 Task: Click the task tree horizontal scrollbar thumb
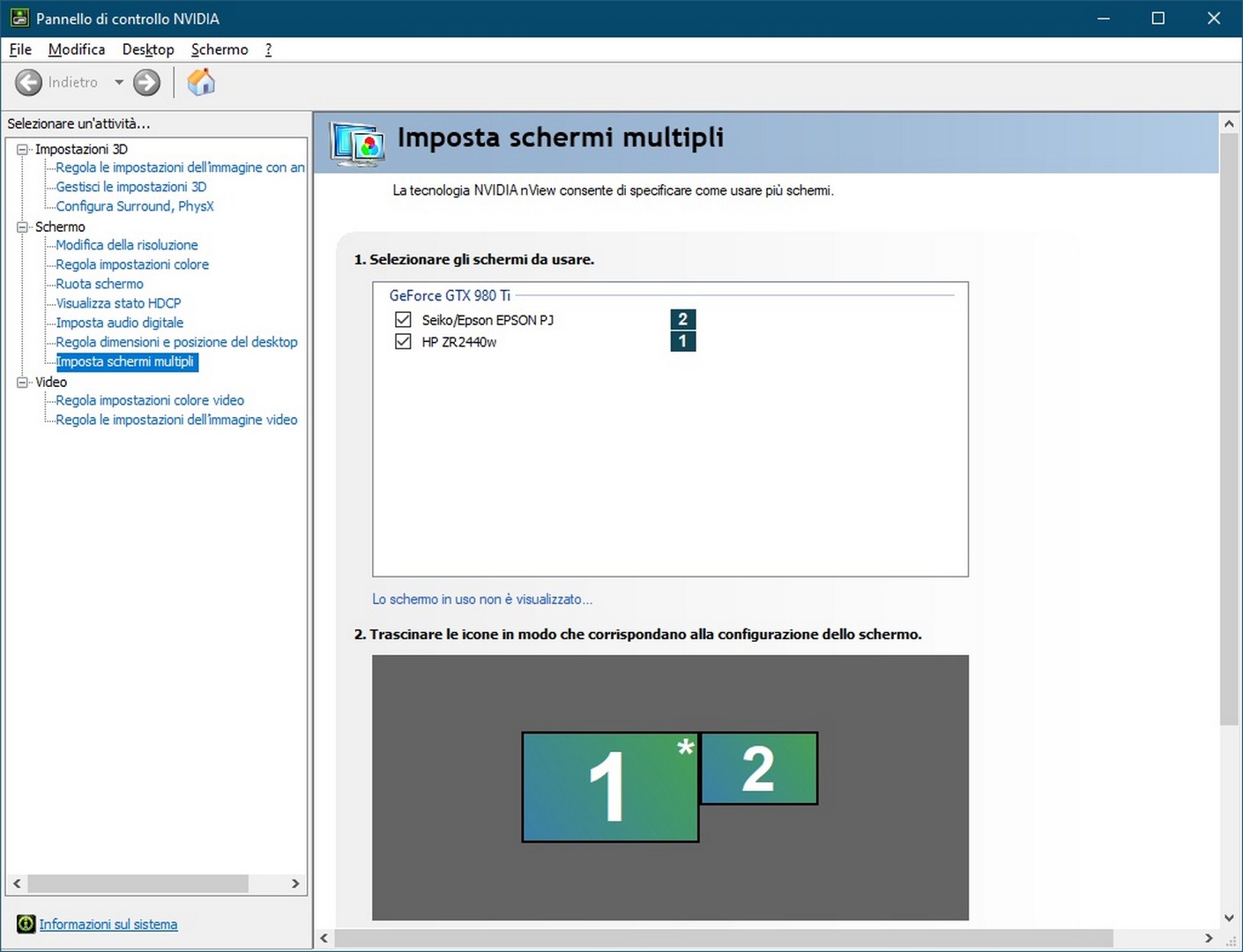138,883
